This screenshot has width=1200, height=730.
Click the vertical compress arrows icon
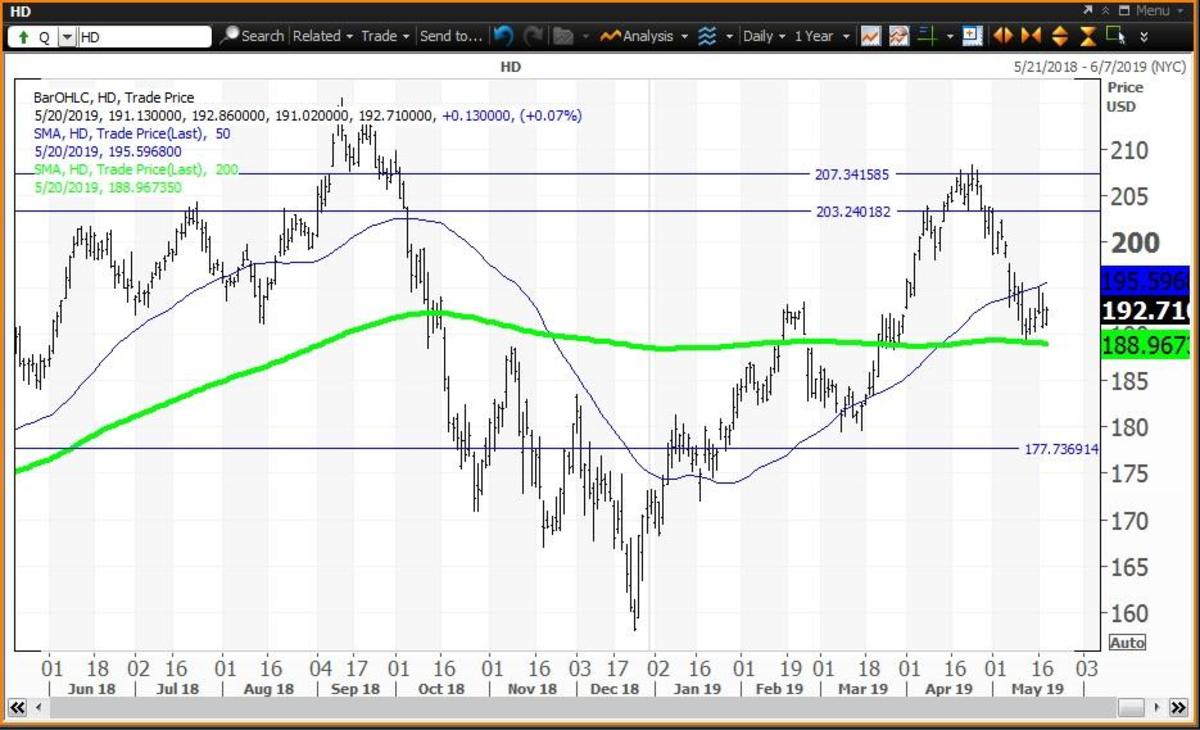click(x=1089, y=36)
